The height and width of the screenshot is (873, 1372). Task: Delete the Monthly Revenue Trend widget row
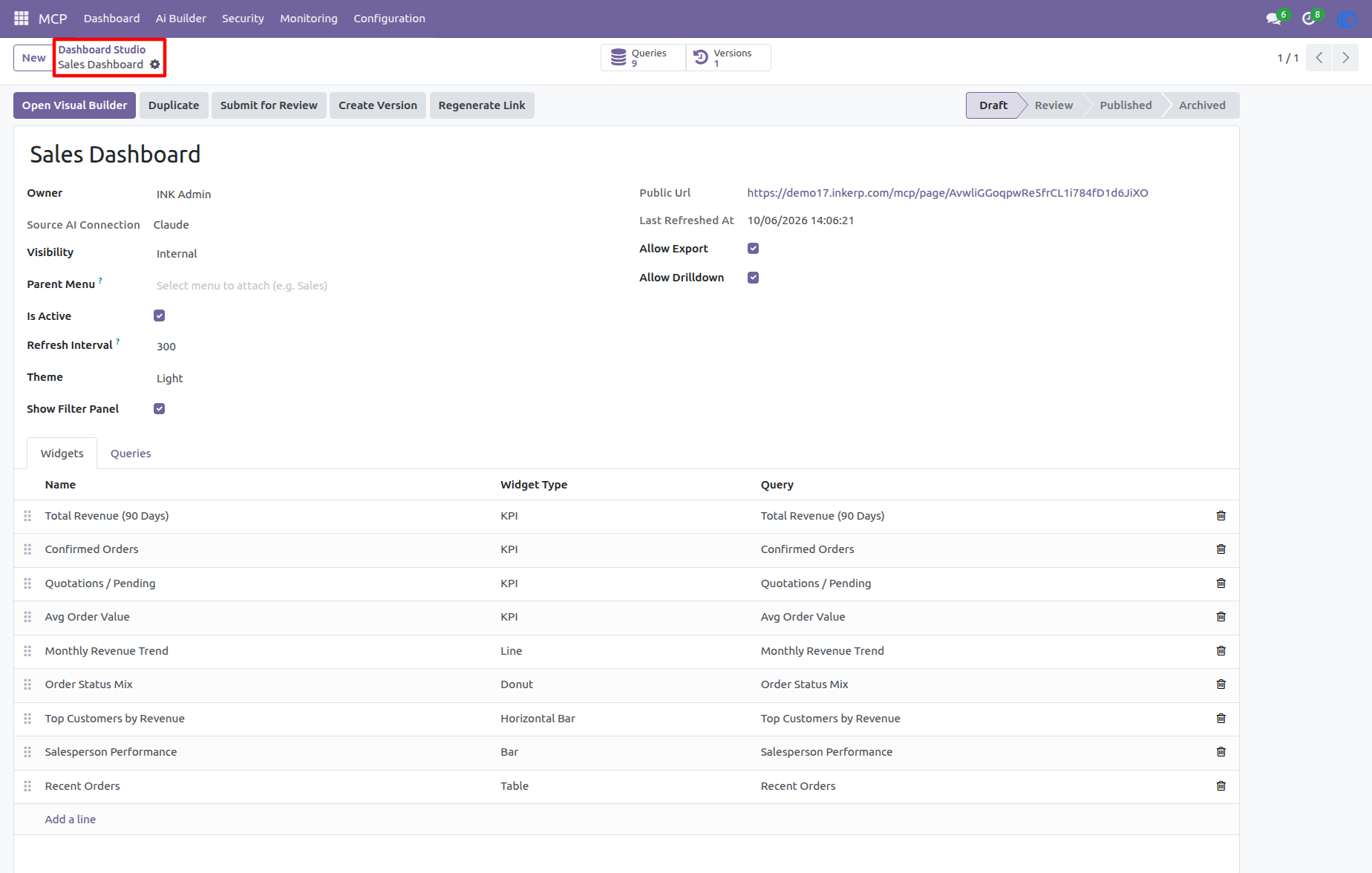coord(1221,651)
